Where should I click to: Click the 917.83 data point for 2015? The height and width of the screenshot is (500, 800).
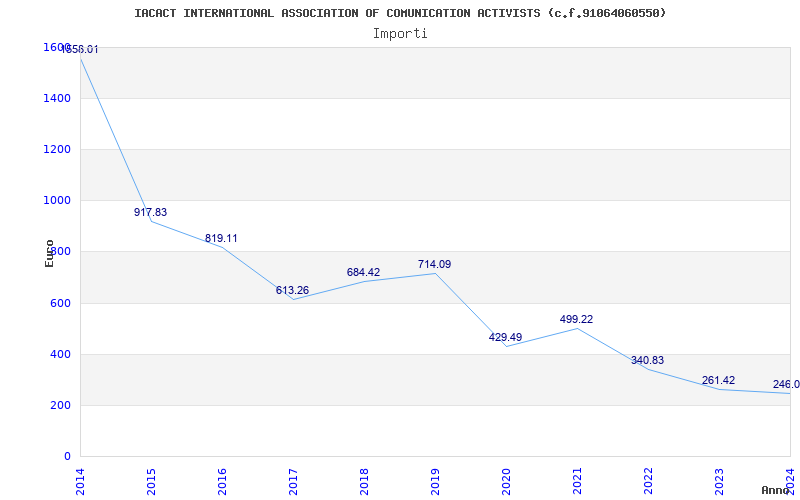coord(151,213)
